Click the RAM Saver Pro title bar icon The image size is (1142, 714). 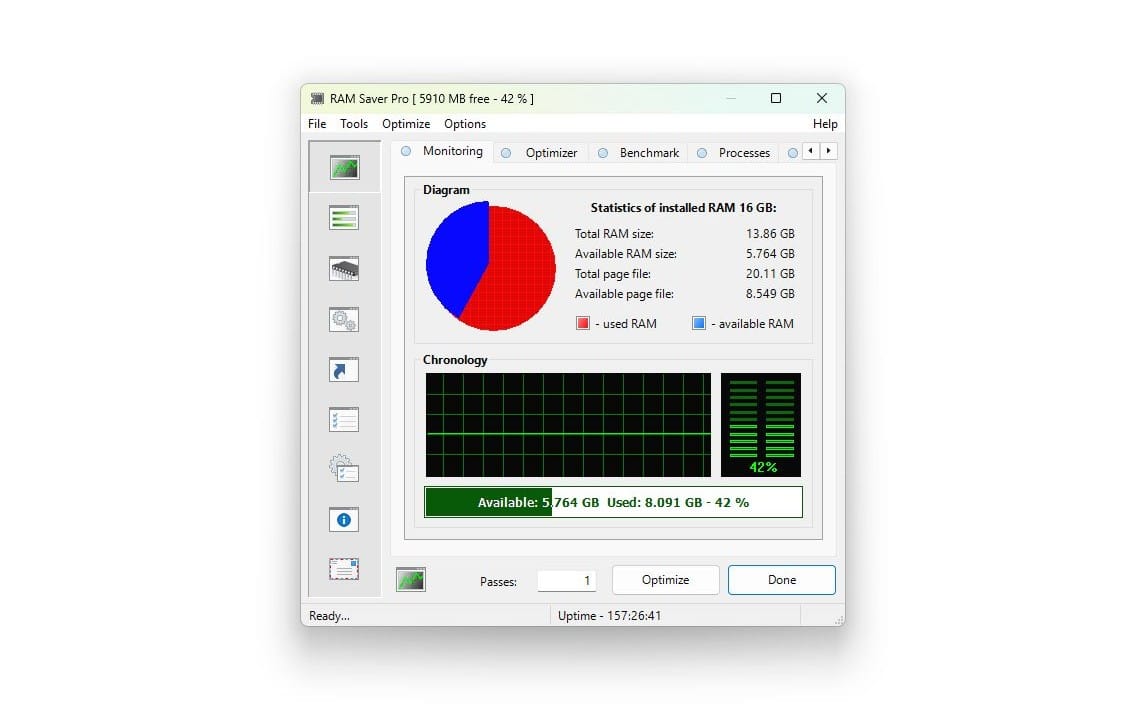point(318,98)
